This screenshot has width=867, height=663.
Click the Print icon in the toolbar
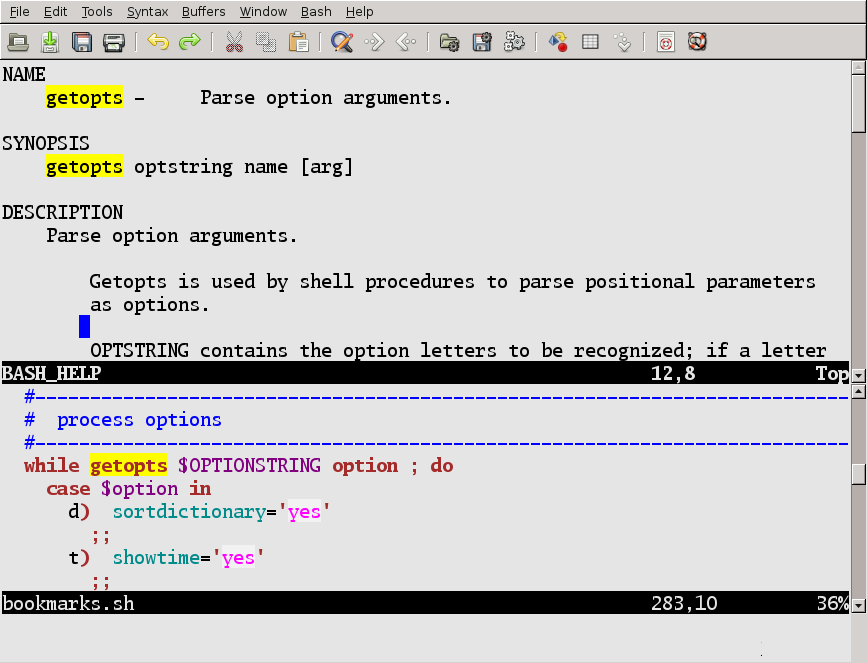click(114, 42)
